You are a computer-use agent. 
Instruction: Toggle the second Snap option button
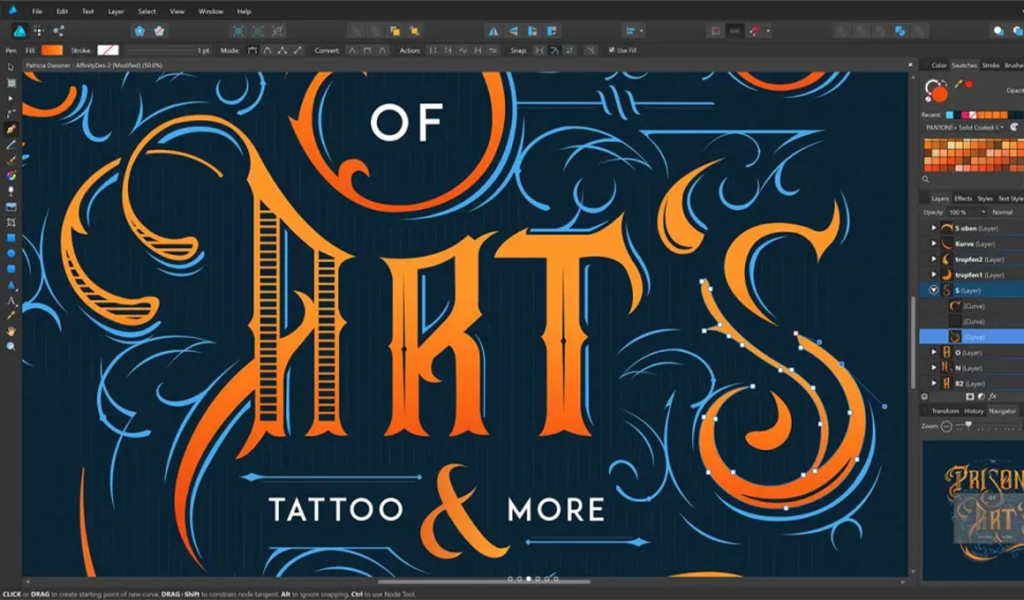[554, 50]
